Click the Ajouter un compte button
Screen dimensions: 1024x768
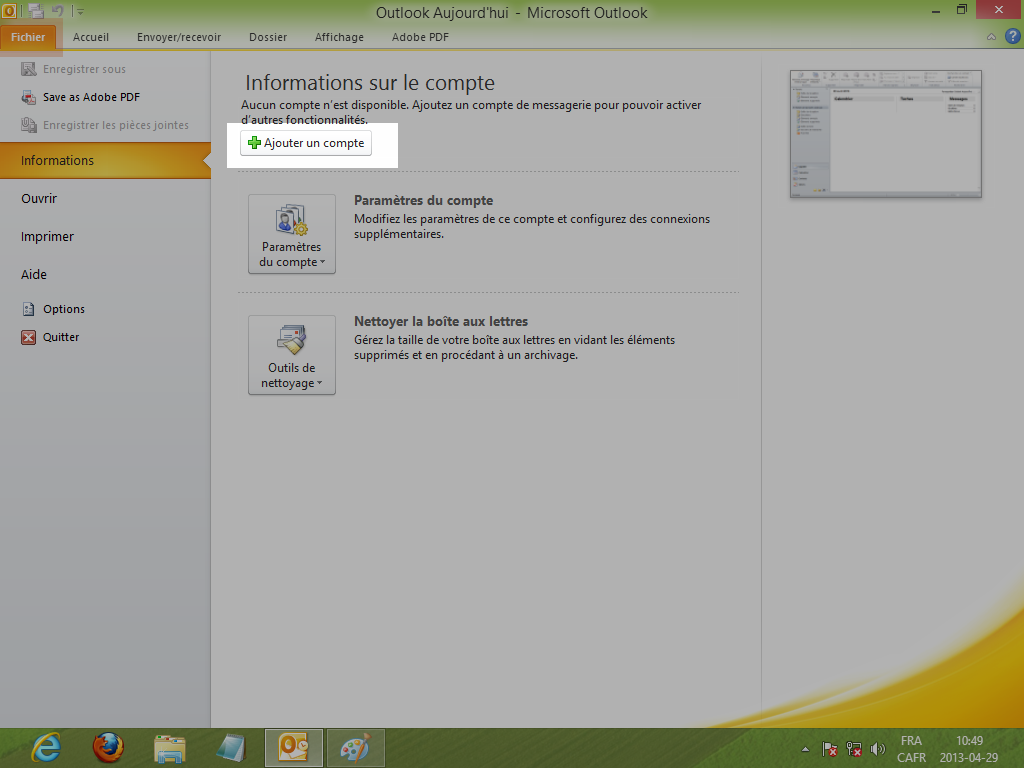click(306, 143)
